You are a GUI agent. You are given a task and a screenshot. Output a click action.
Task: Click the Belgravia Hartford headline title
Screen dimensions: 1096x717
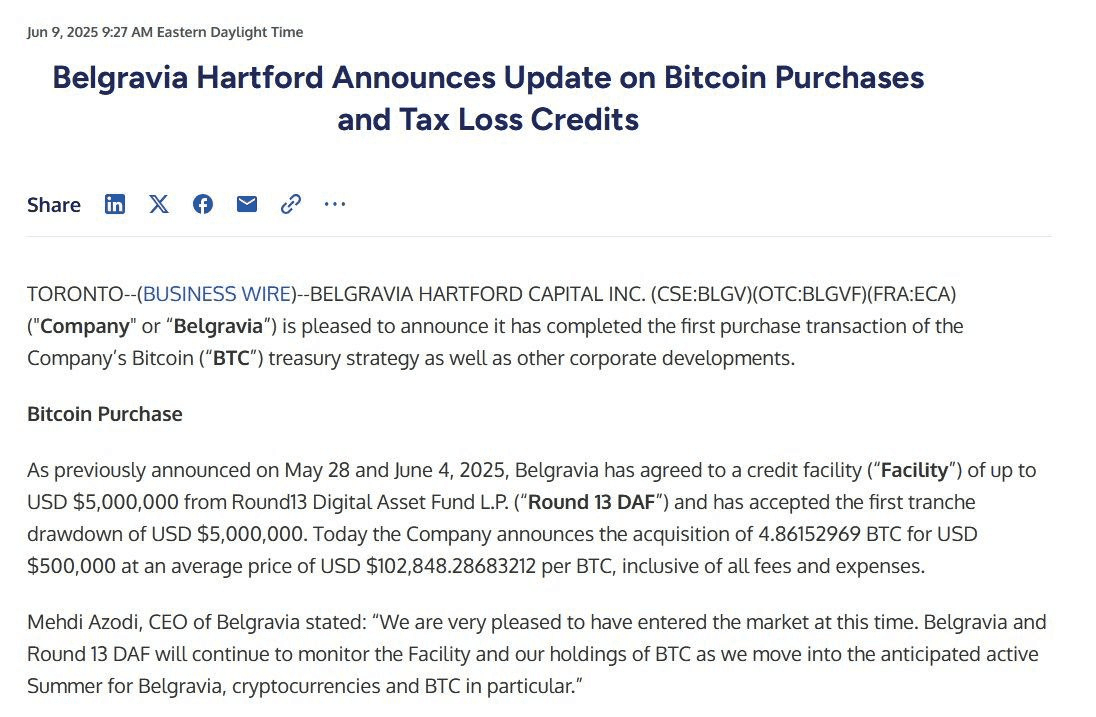[488, 98]
